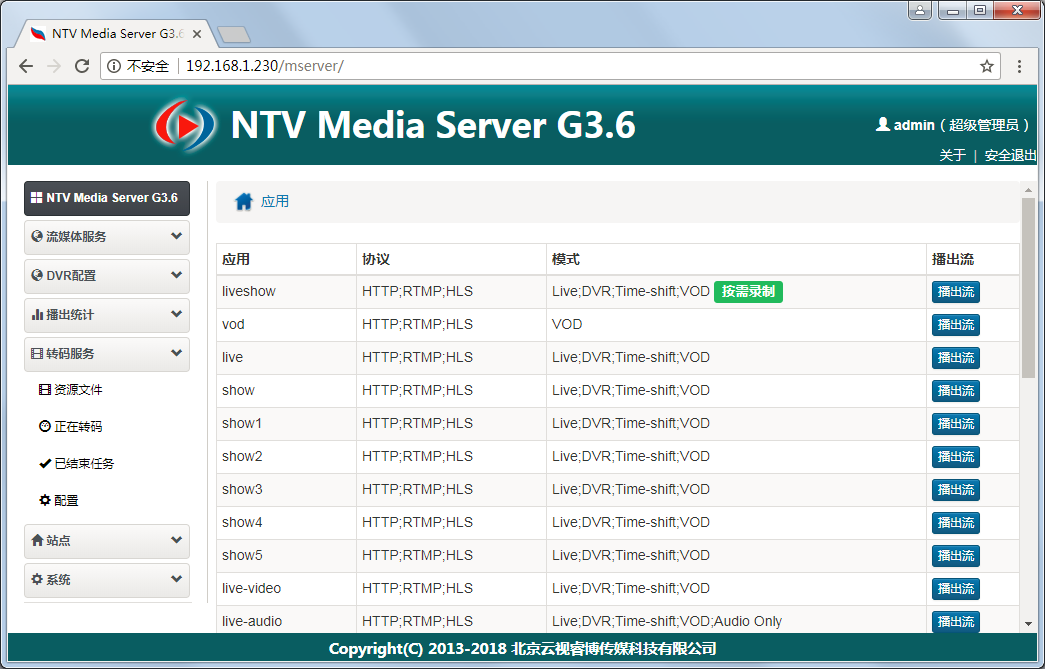Open NTV Media Server G3.6 sidebar header
Image resolution: width=1045 pixels, height=669 pixels.
click(107, 198)
